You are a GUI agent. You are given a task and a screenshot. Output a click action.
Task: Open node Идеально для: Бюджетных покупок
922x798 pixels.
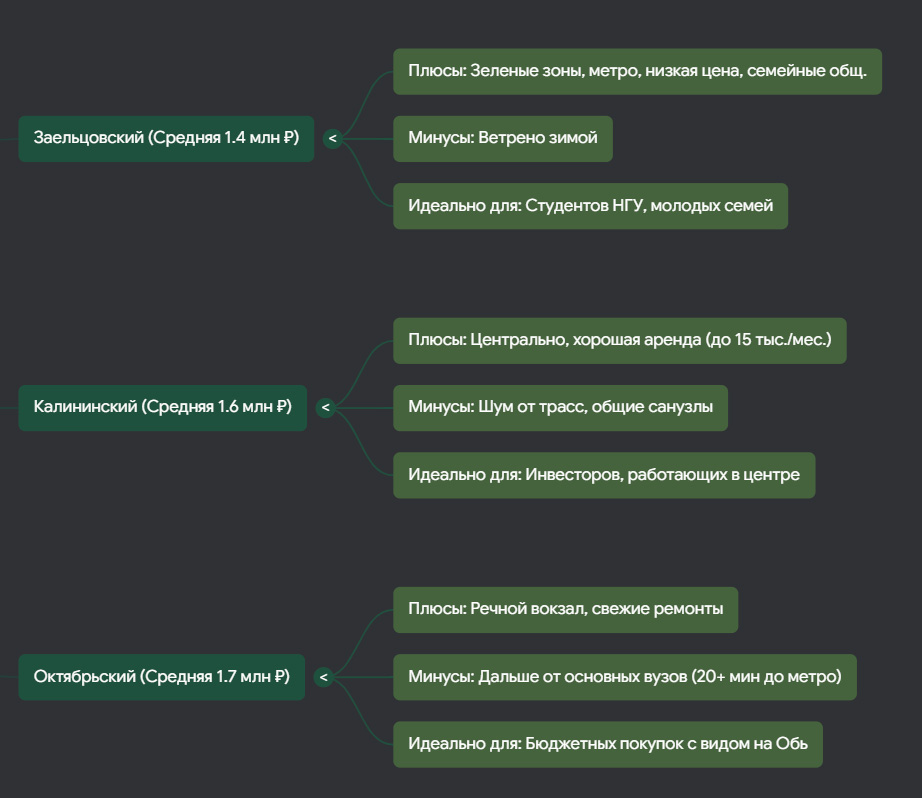coord(608,744)
